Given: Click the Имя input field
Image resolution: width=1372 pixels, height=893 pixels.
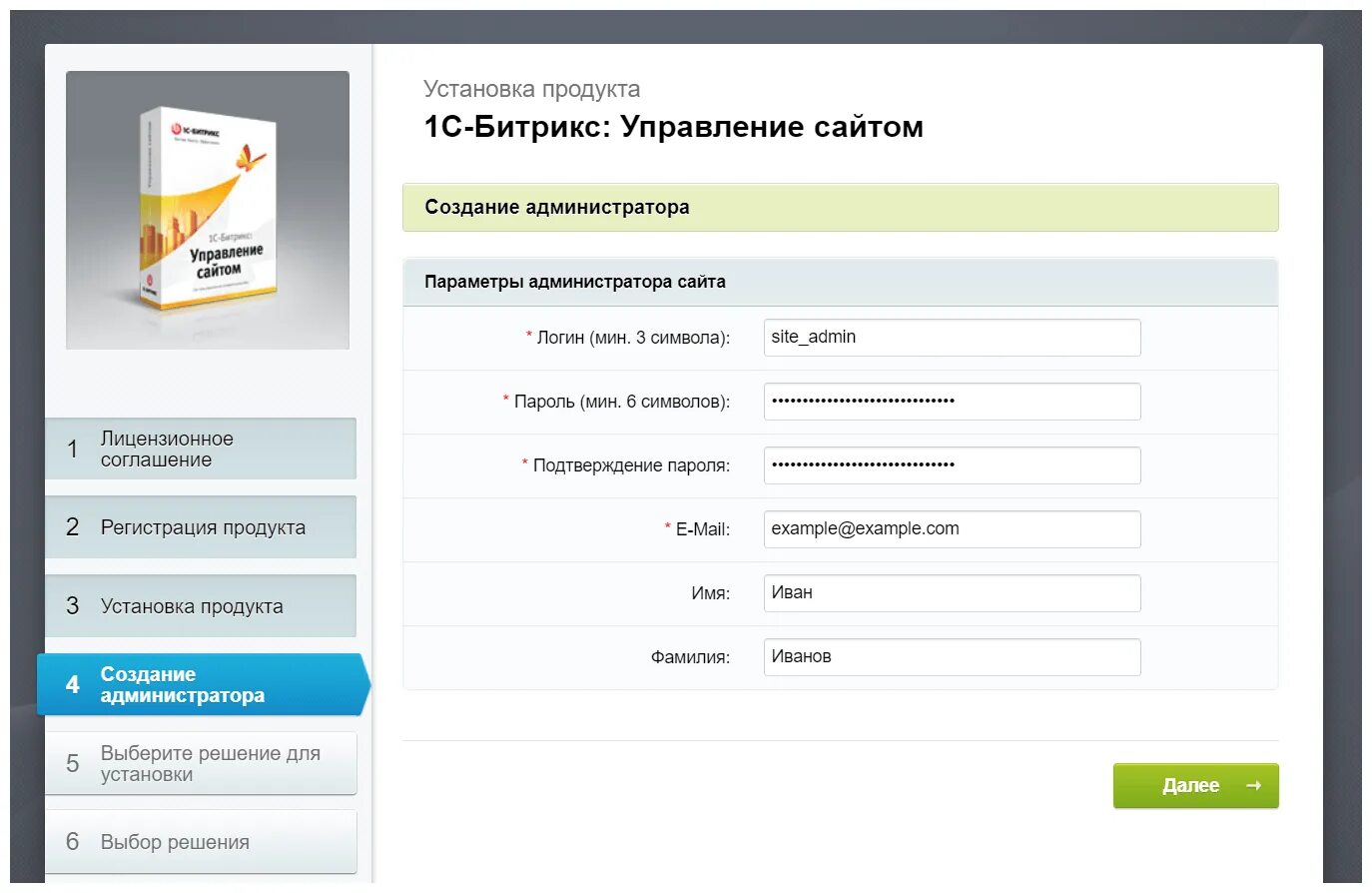Looking at the screenshot, I should tap(952, 593).
